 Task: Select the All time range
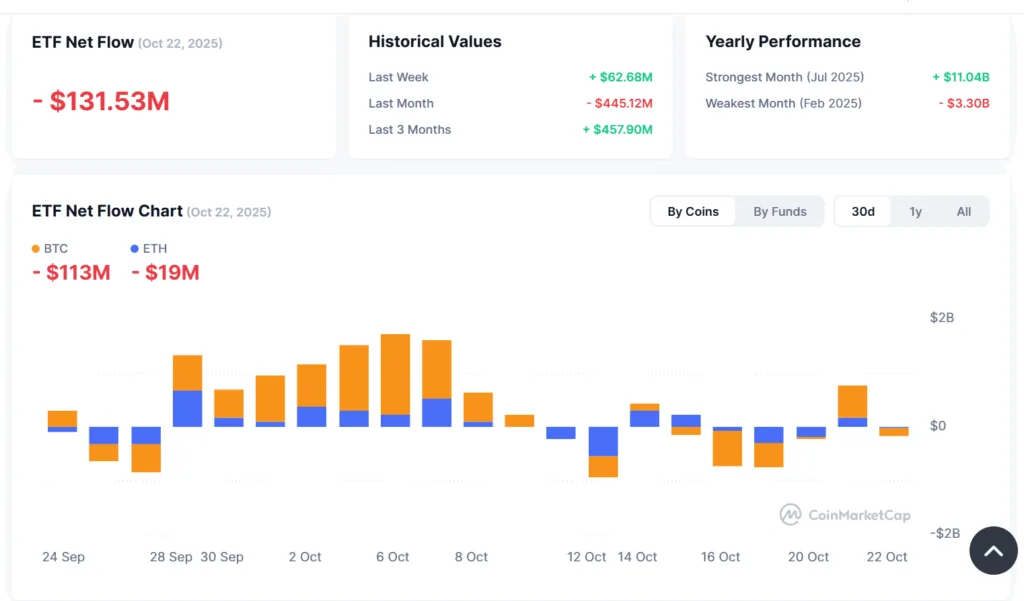[963, 211]
